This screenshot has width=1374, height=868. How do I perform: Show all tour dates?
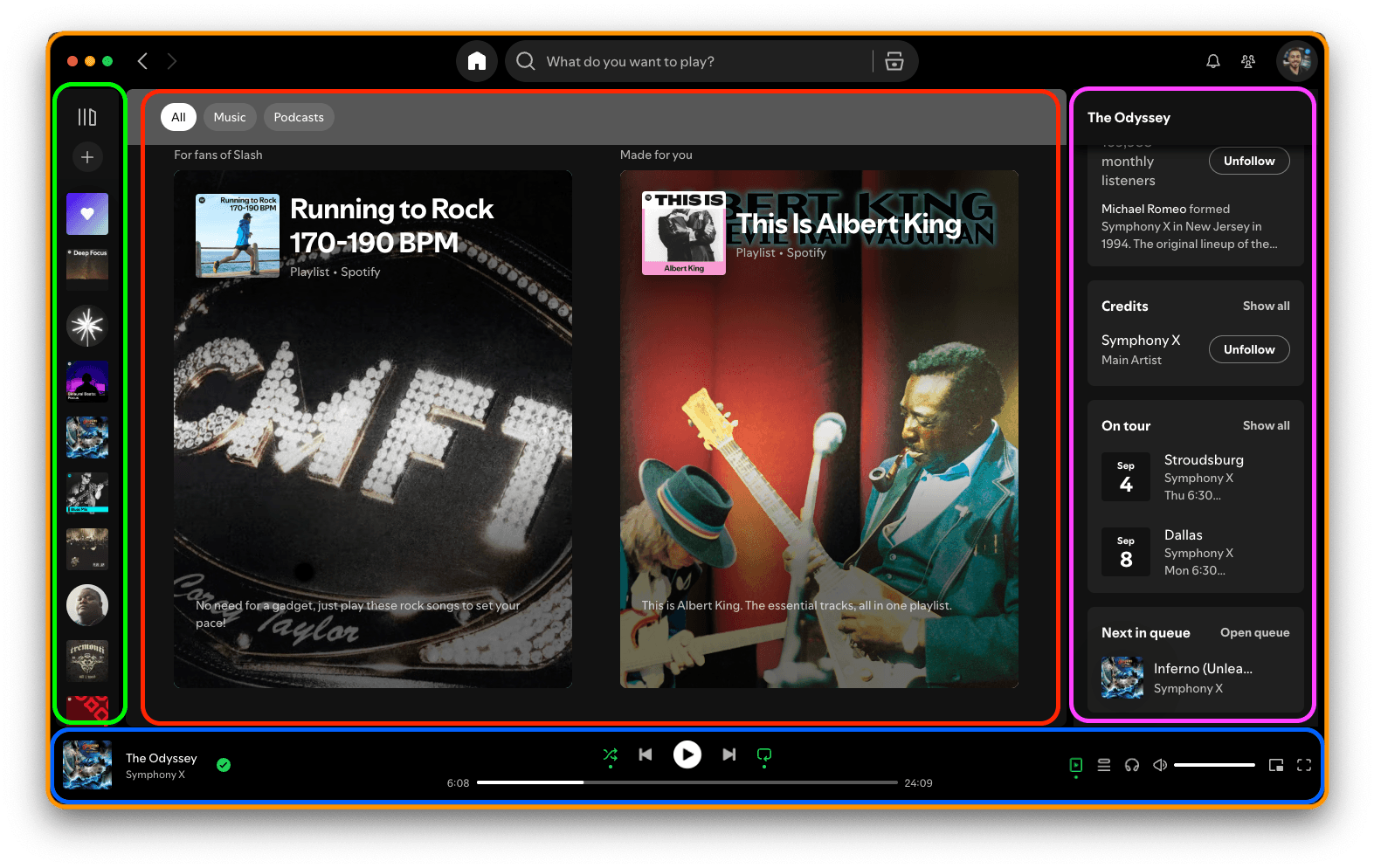point(1266,426)
